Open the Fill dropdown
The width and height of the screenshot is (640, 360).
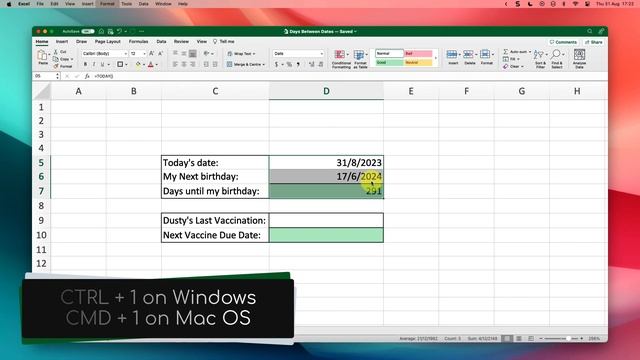click(x=511, y=59)
